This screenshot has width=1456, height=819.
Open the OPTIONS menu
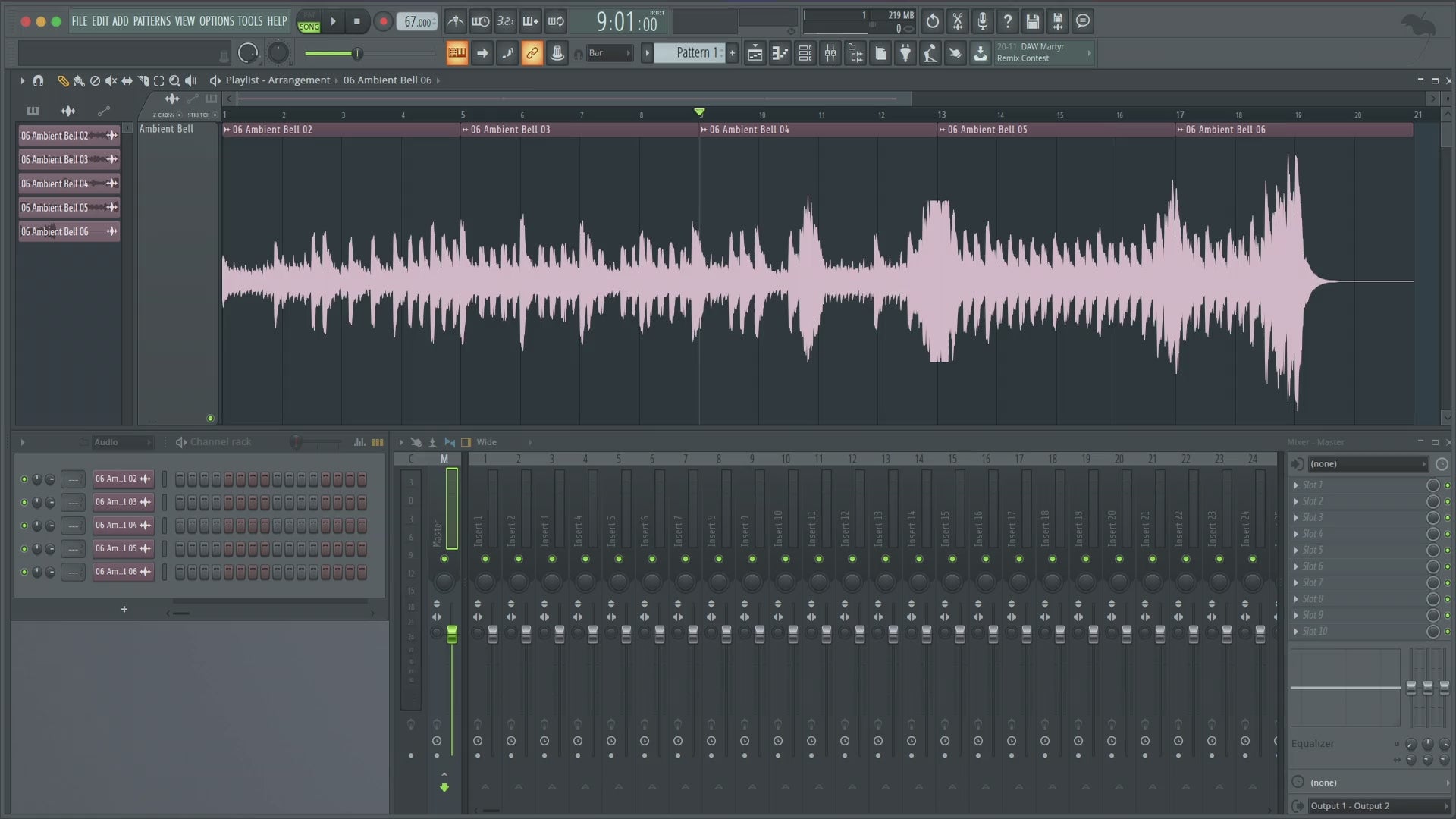coord(216,21)
